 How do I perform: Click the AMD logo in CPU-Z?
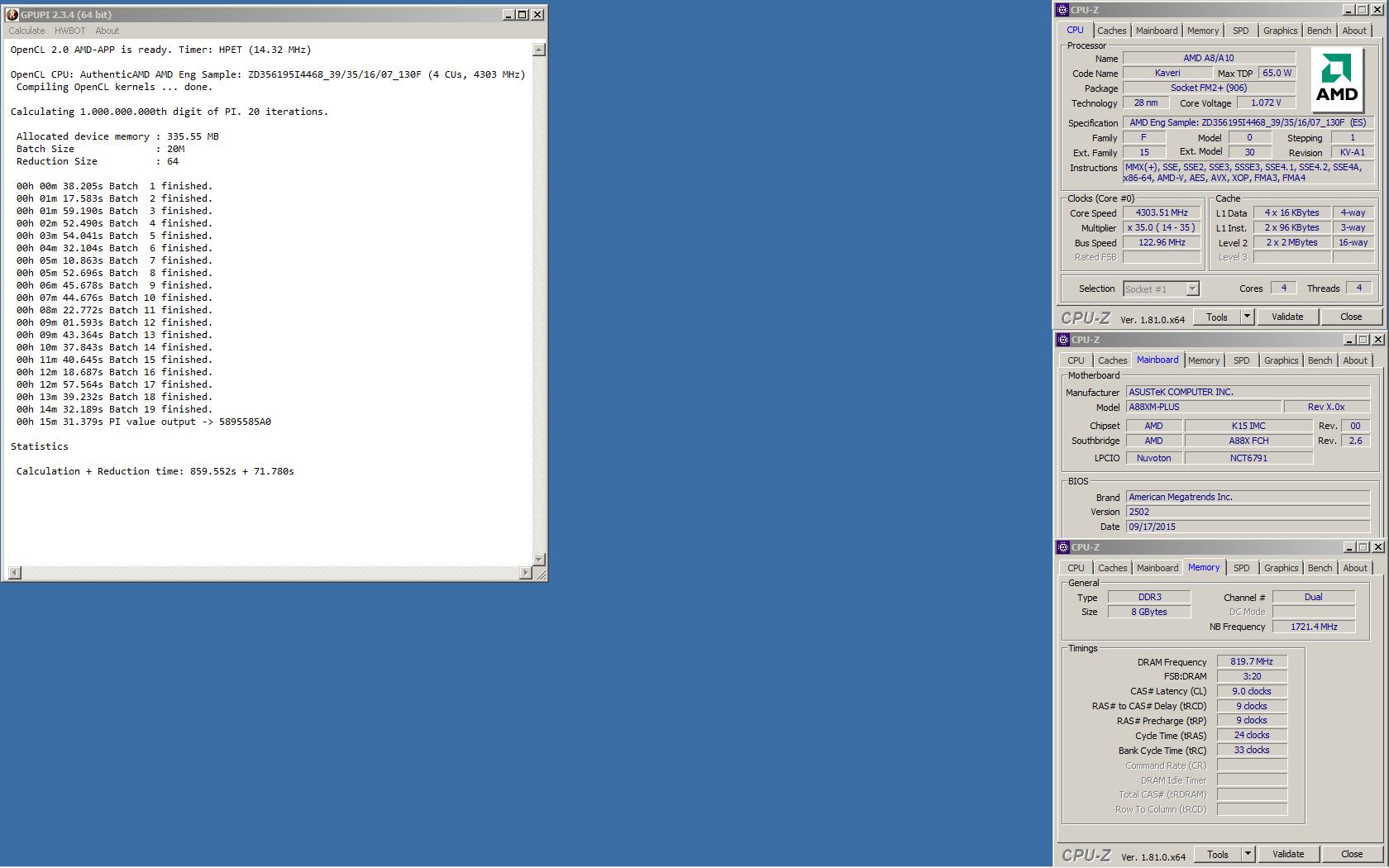(1336, 79)
